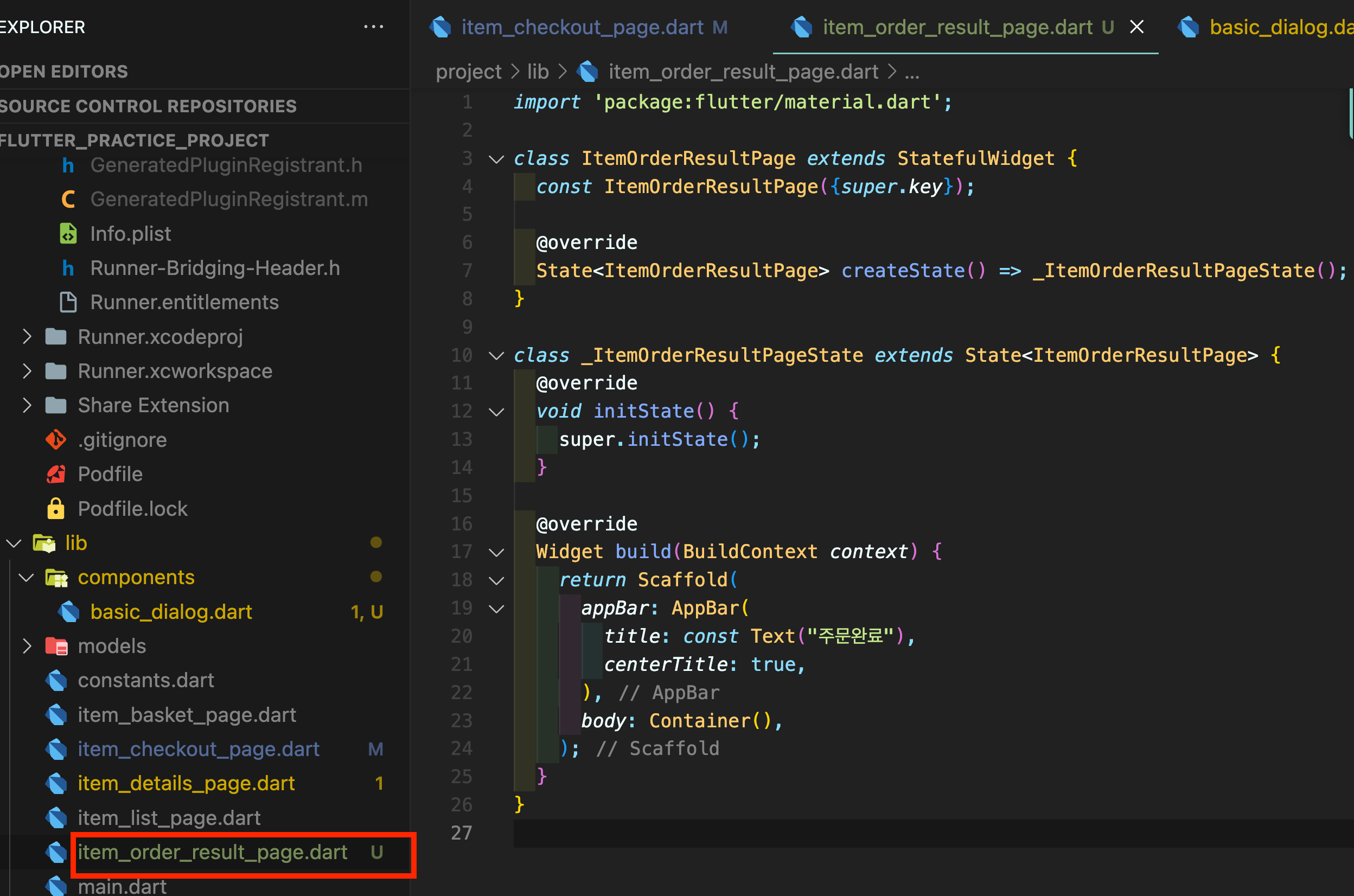Fold the AppBar block at line 19
Screen dimensions: 1354x896
click(x=496, y=609)
